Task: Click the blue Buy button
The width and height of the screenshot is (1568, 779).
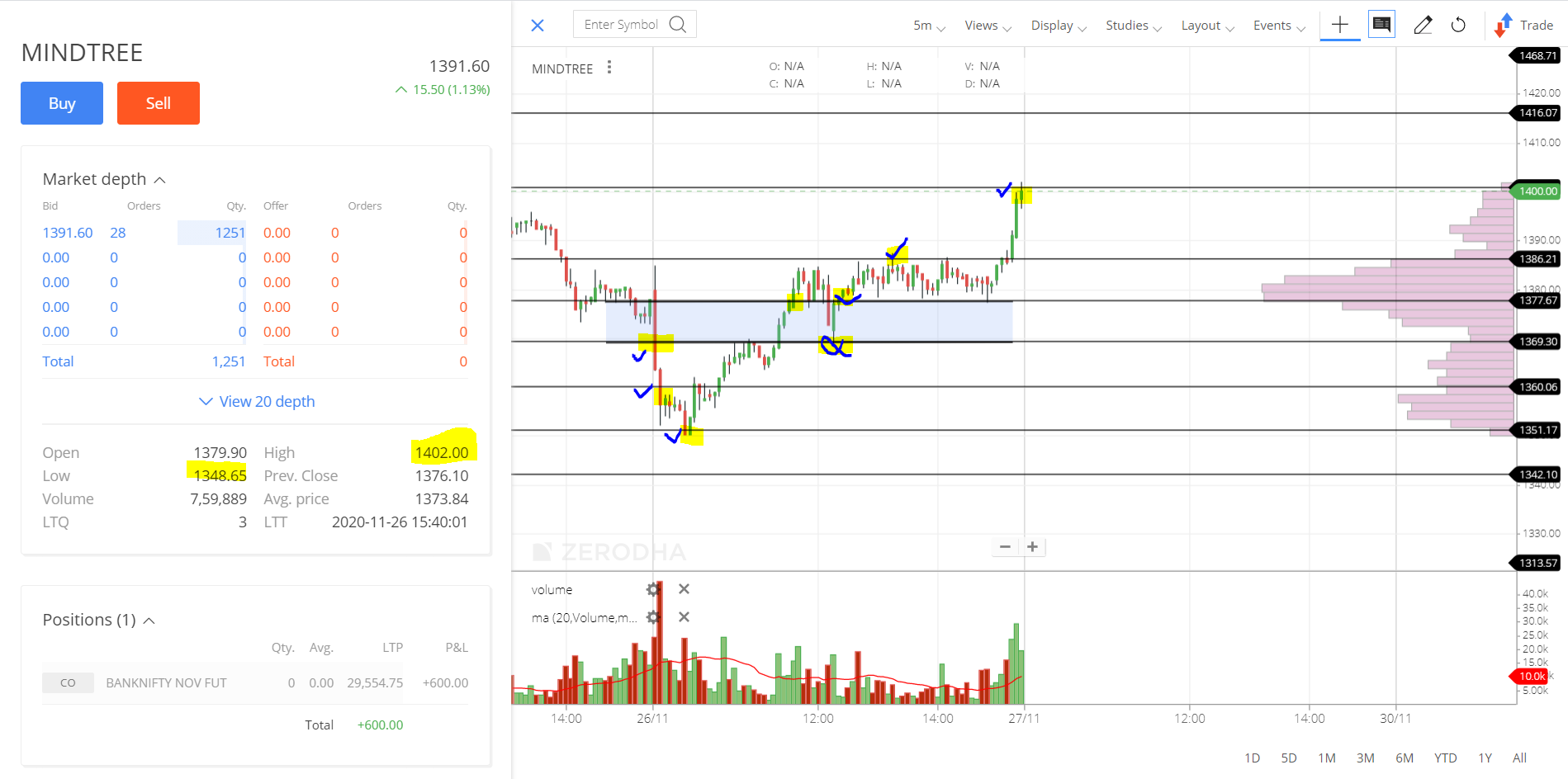Action: click(62, 103)
